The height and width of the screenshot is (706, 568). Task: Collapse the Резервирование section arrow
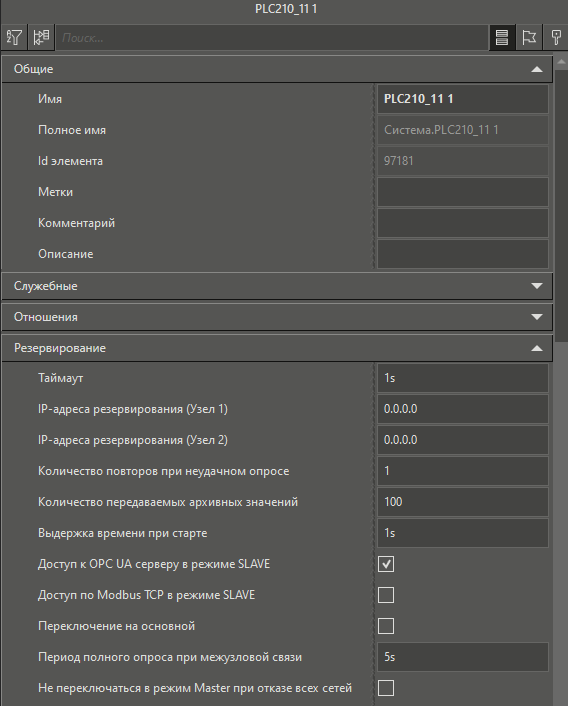coord(536,348)
